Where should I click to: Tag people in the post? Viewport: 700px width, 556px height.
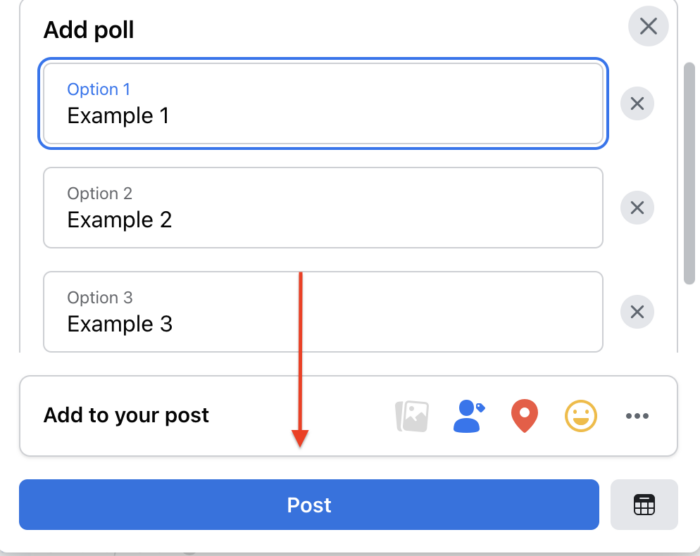468,416
